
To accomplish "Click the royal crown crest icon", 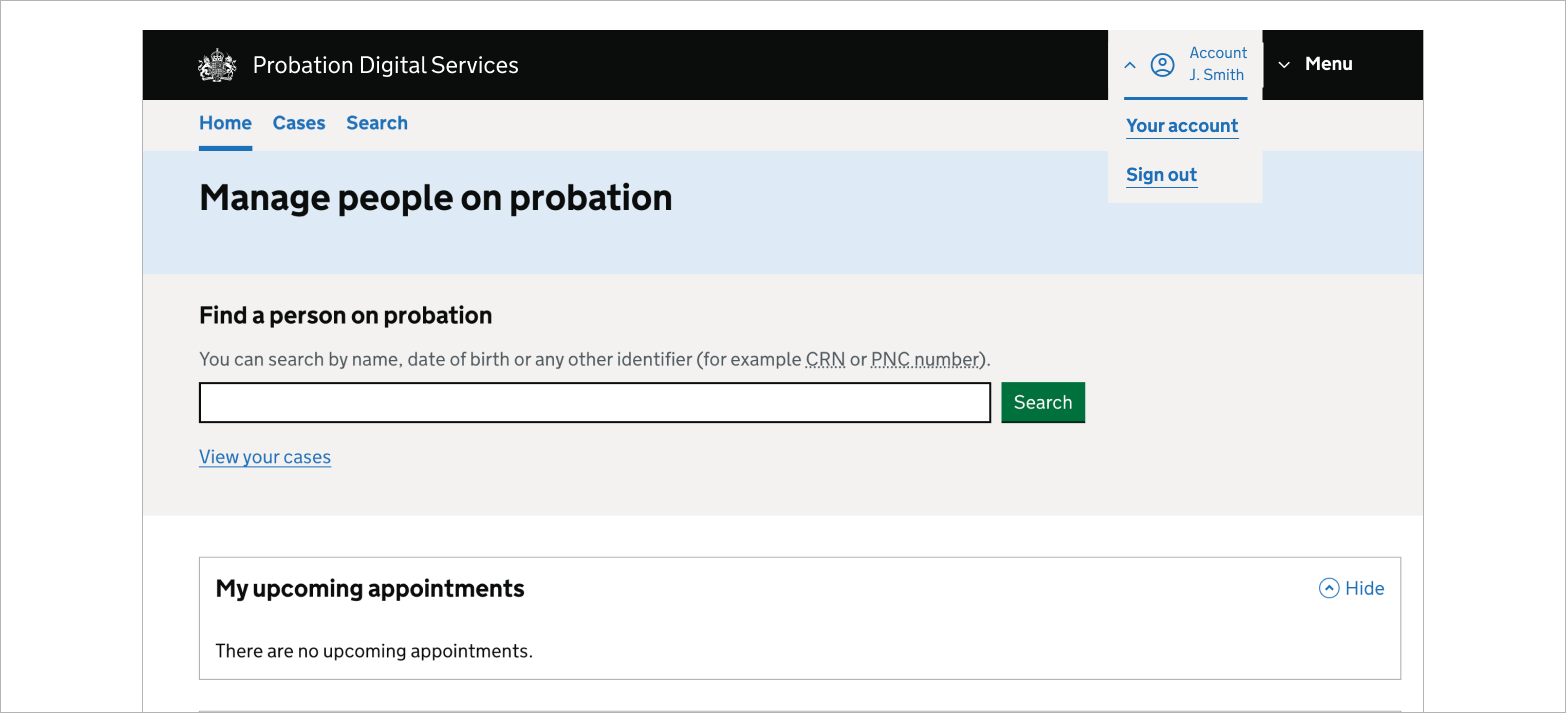I will [216, 64].
